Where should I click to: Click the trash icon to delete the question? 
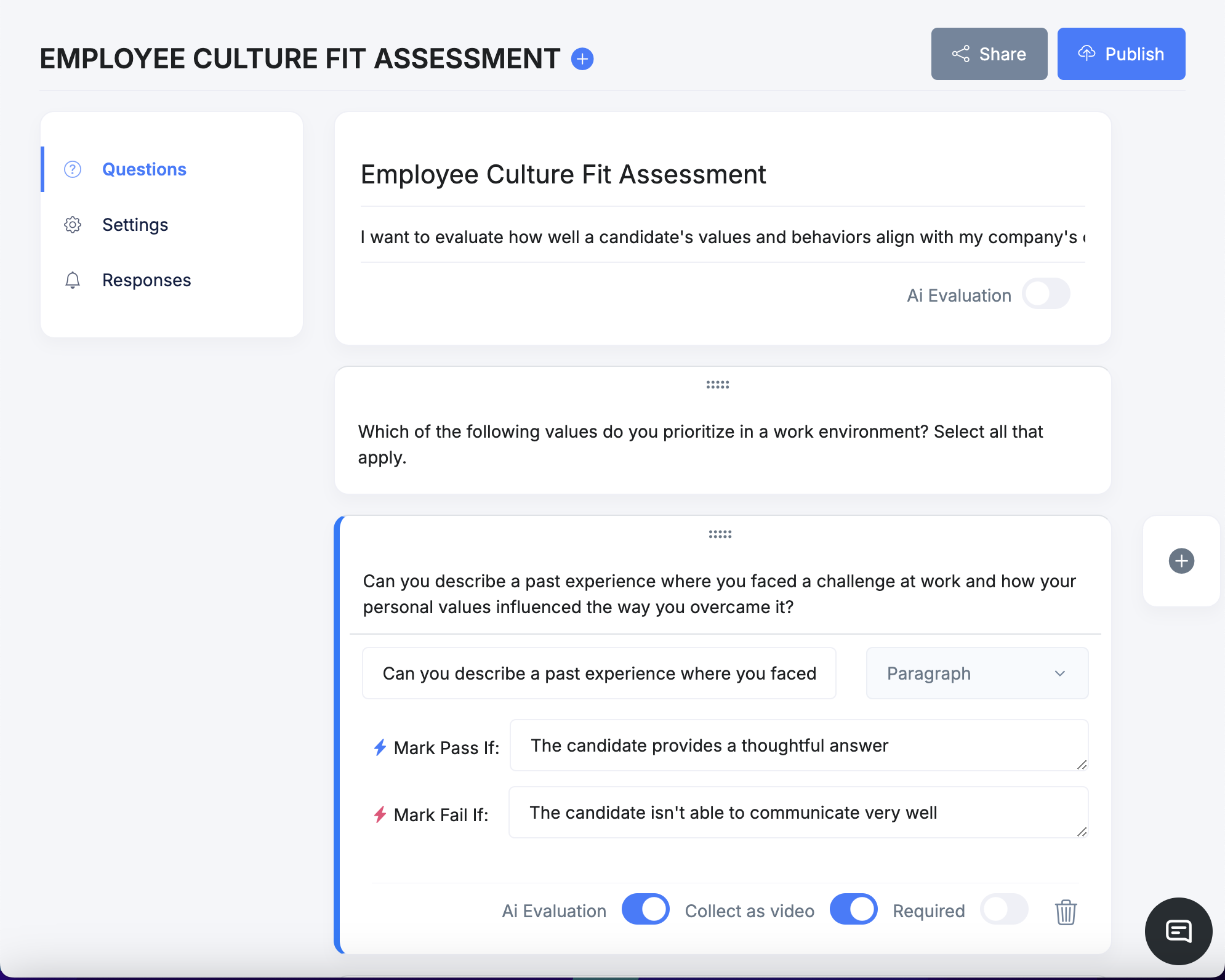pyautogui.click(x=1066, y=912)
